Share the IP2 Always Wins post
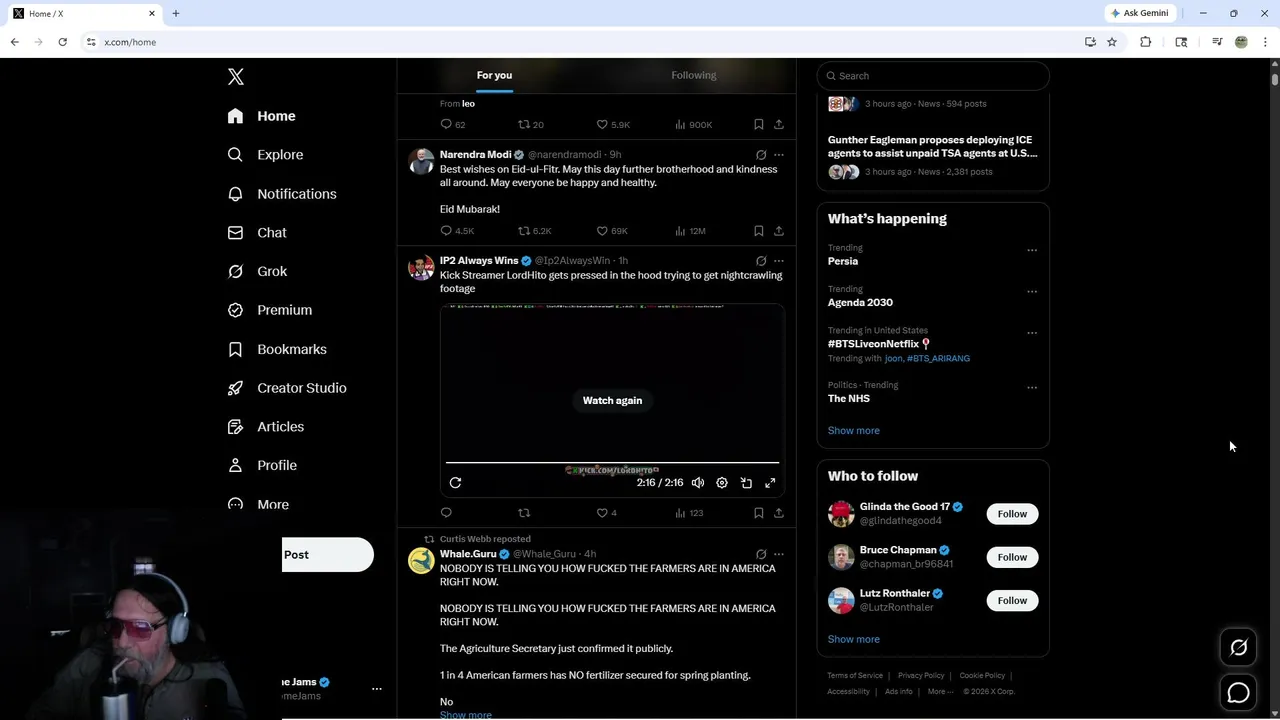 (779, 513)
